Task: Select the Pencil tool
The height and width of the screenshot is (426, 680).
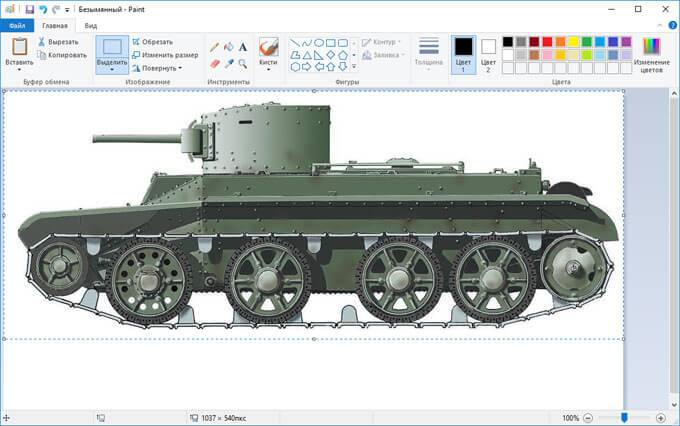Action: (x=214, y=47)
